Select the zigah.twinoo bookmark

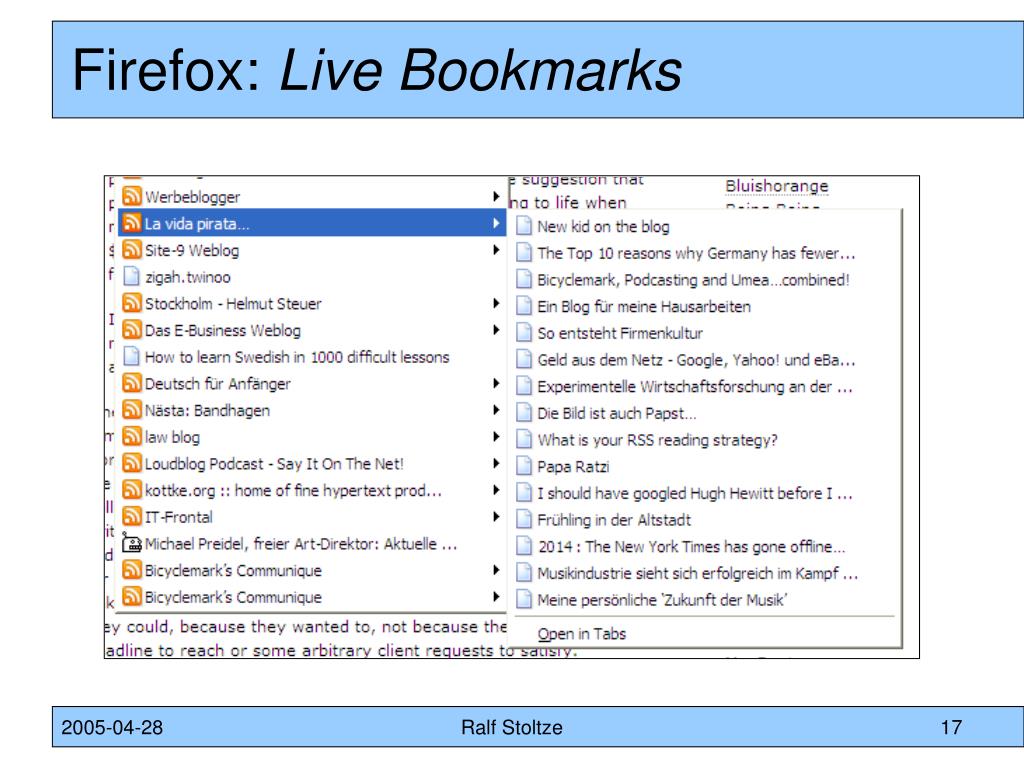click(x=187, y=277)
